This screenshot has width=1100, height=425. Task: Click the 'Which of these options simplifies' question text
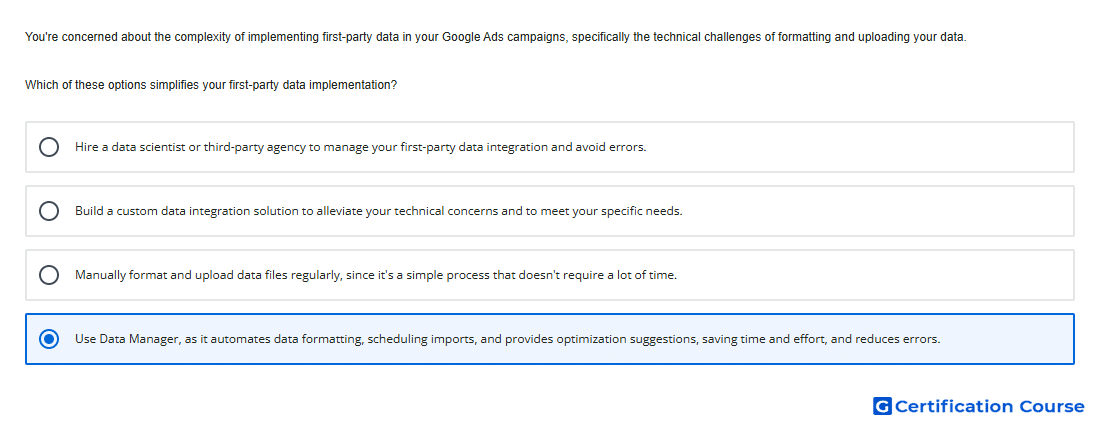(211, 85)
